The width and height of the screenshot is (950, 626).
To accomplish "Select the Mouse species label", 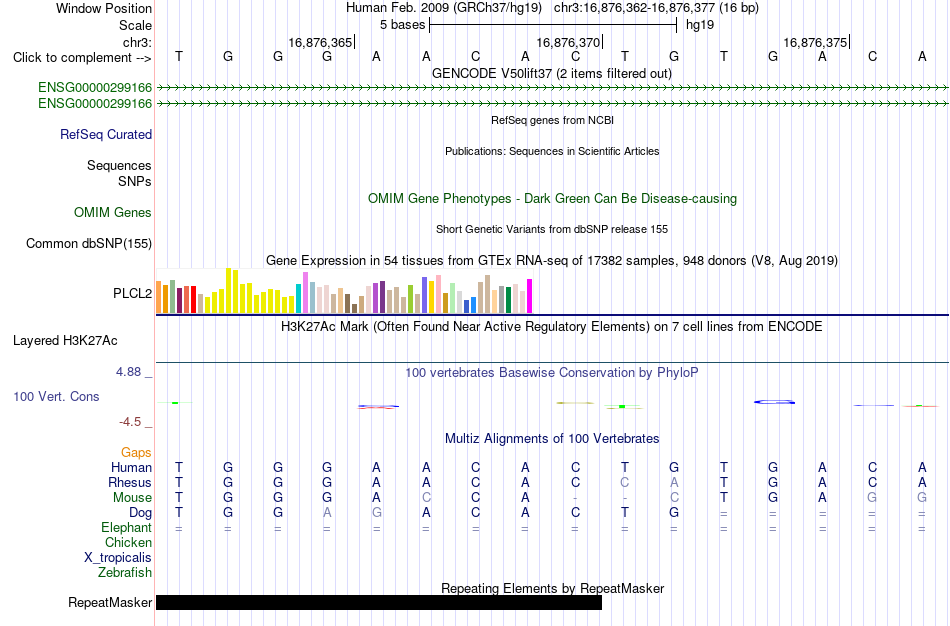I will tap(133, 498).
